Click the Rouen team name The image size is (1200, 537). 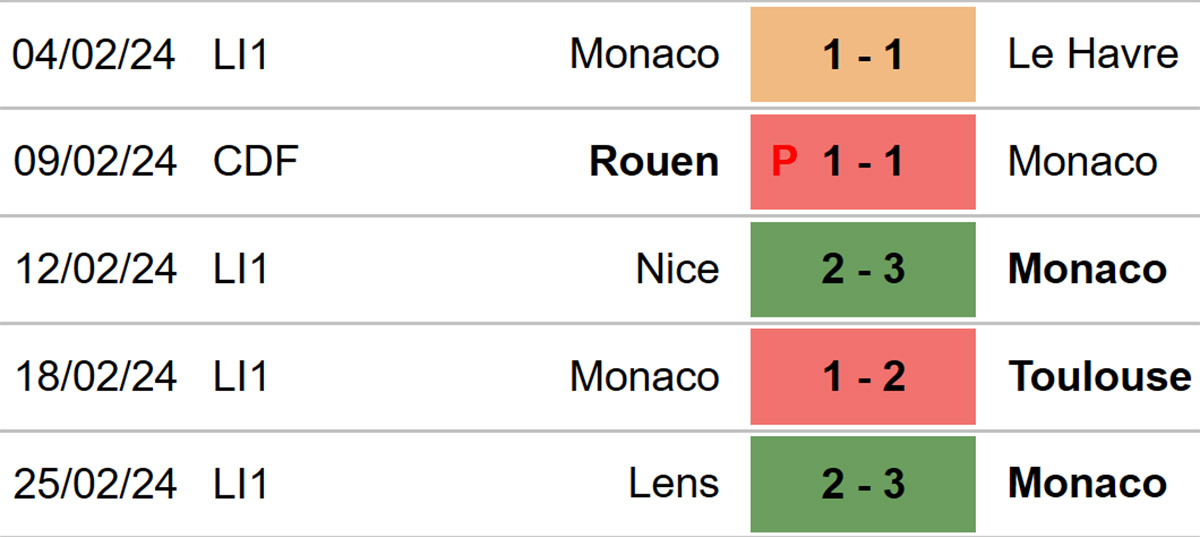(x=654, y=162)
